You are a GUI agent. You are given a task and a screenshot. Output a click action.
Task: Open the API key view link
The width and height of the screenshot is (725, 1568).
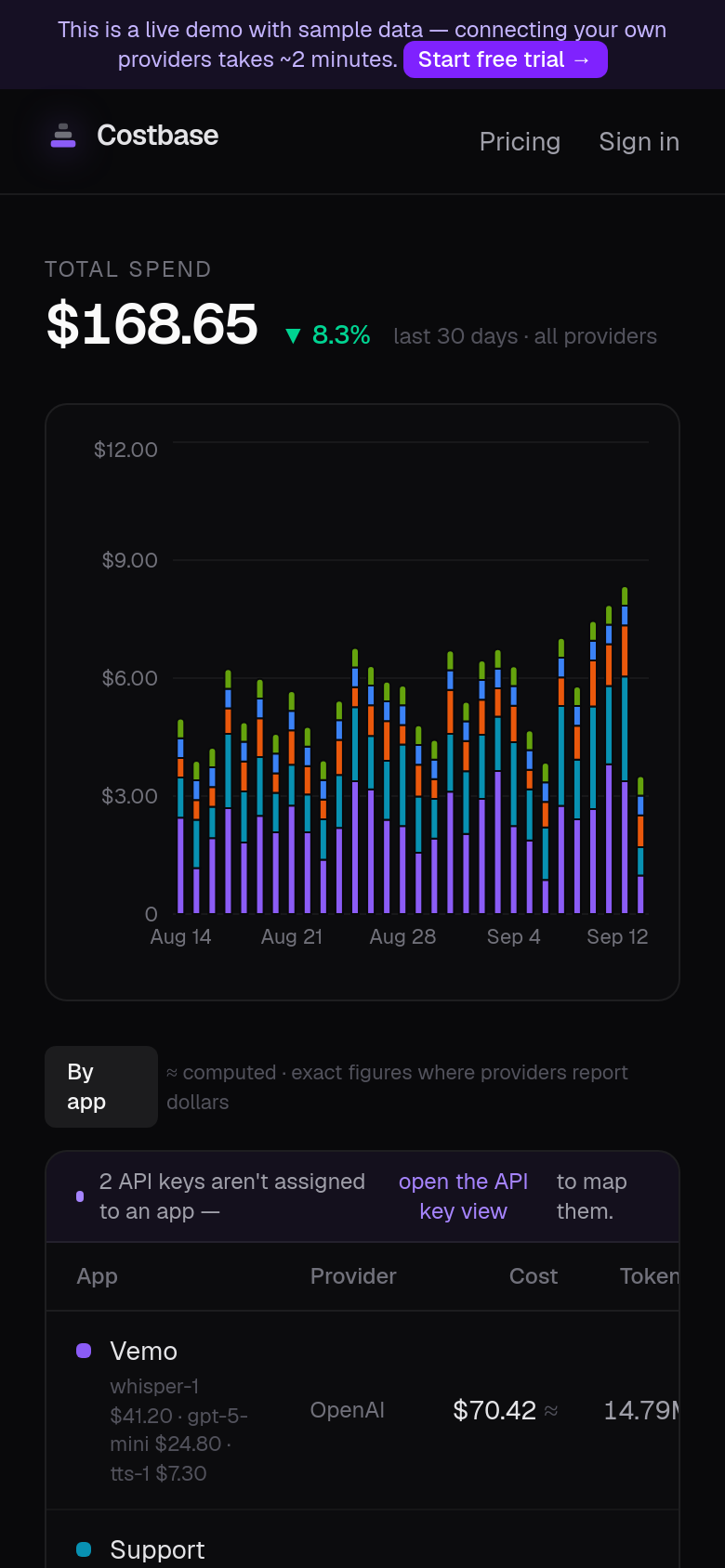tap(463, 1196)
